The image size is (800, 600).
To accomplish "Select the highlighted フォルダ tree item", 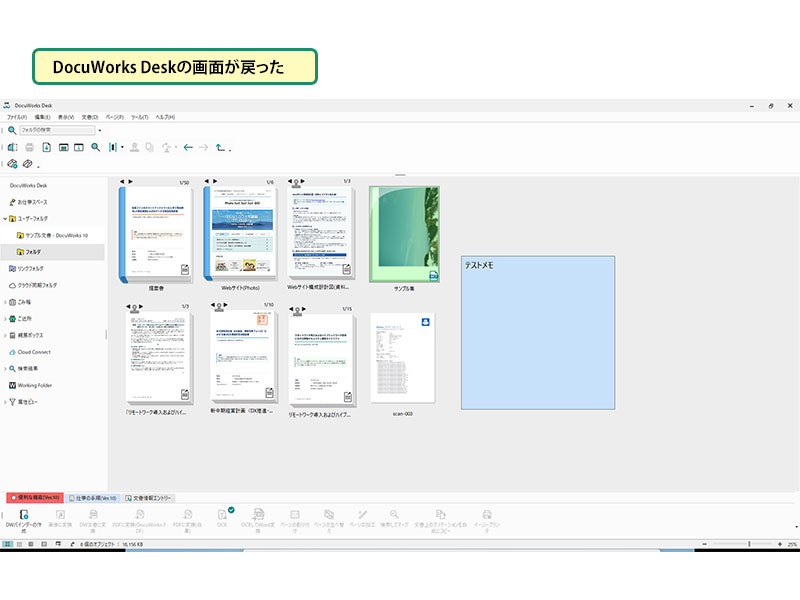I will 33,252.
